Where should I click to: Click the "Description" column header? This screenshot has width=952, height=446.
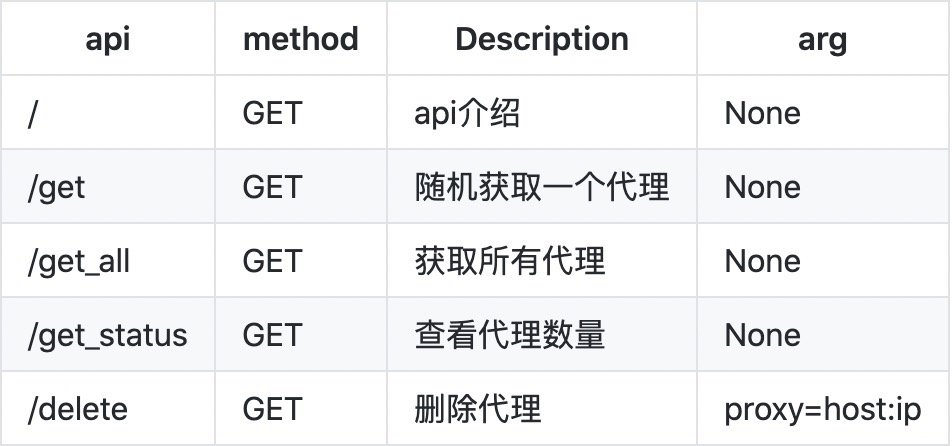point(542,39)
